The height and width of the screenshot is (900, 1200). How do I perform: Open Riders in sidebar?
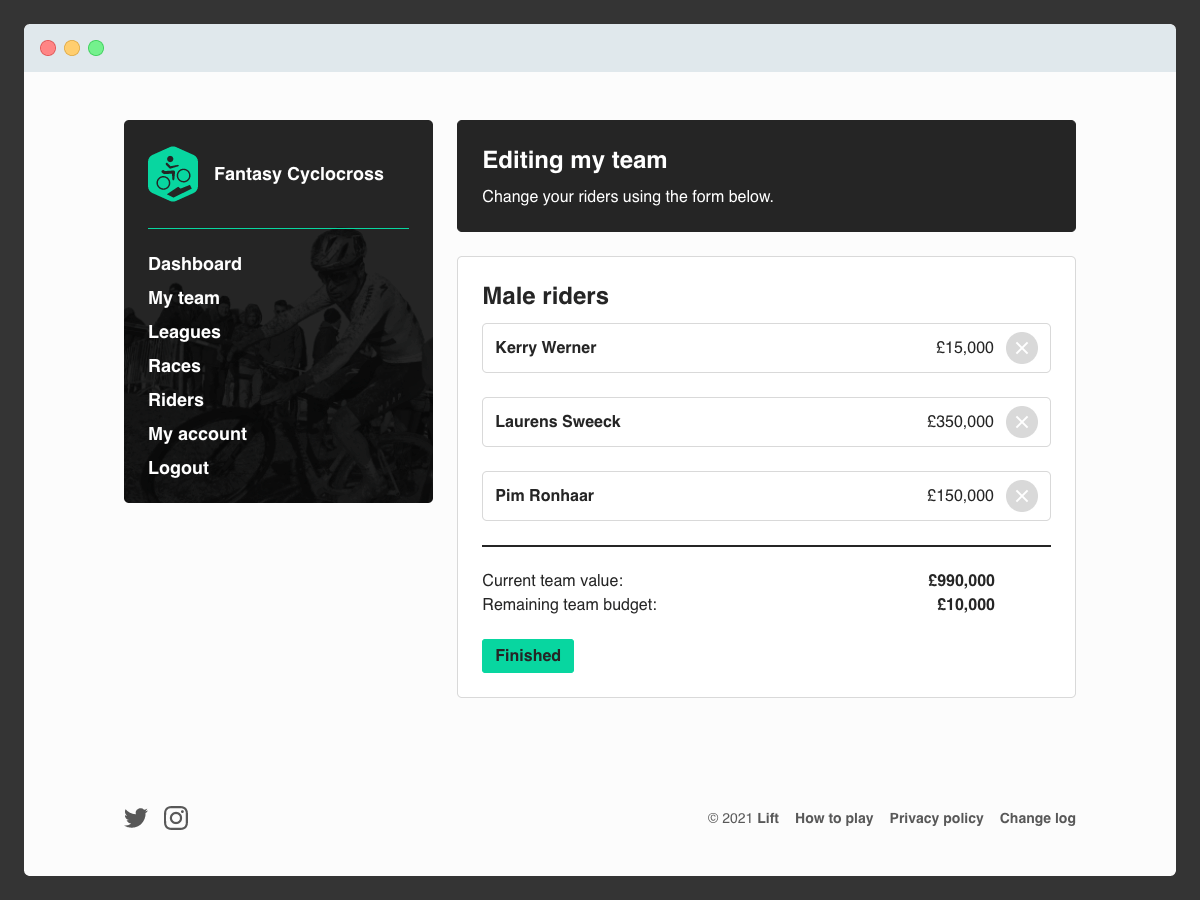click(176, 400)
